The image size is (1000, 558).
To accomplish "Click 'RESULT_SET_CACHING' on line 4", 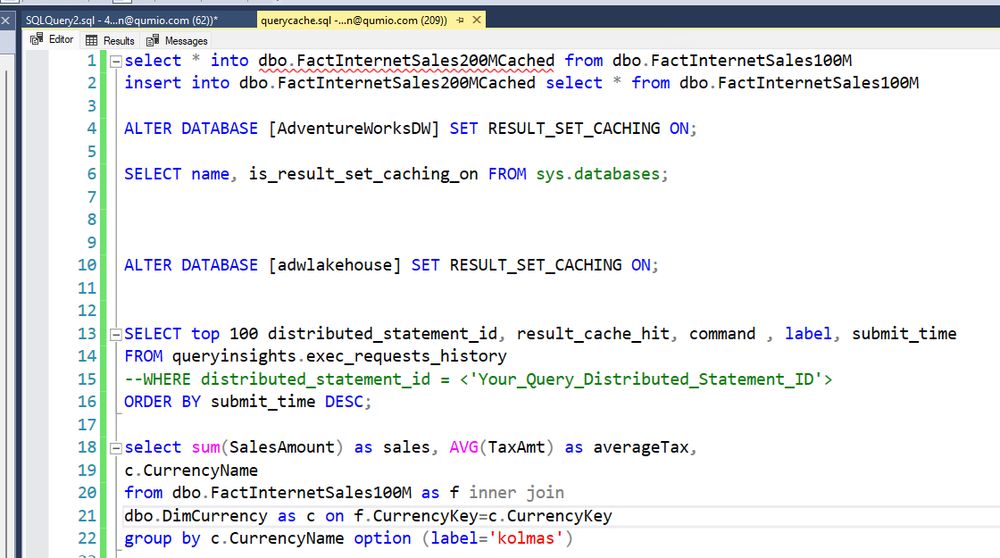I will point(574,129).
